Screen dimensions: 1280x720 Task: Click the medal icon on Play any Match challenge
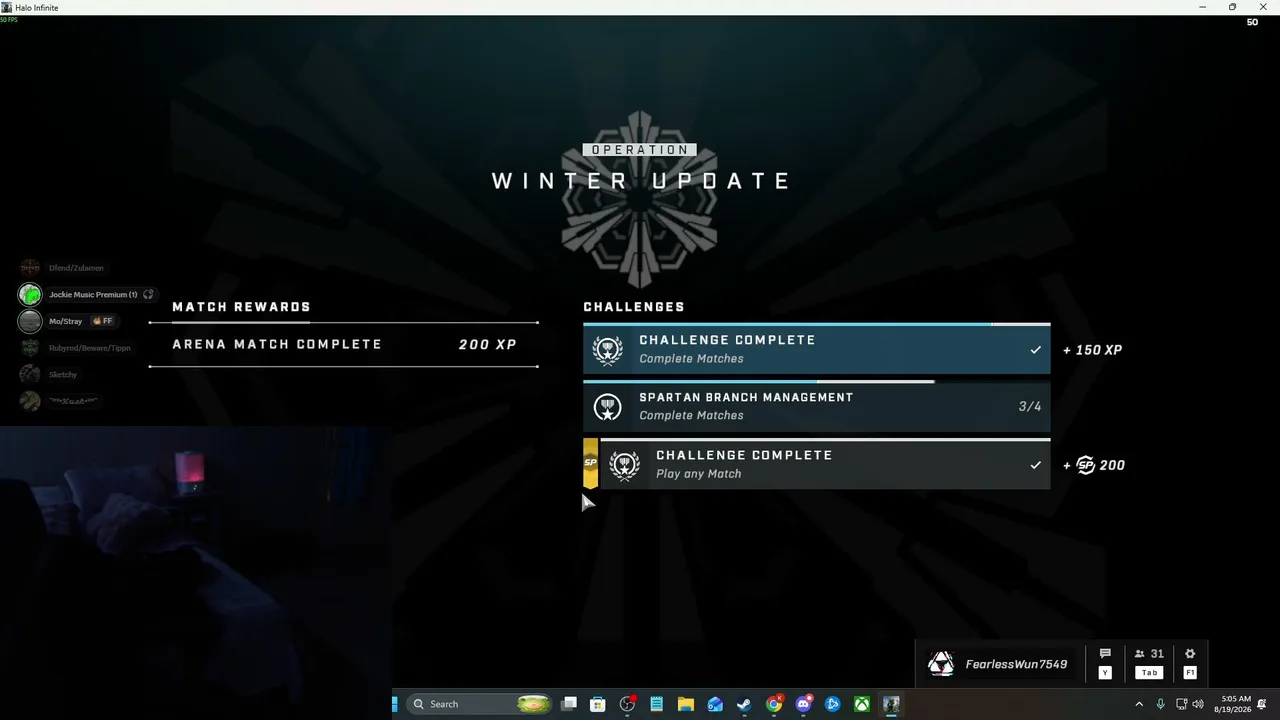point(624,465)
